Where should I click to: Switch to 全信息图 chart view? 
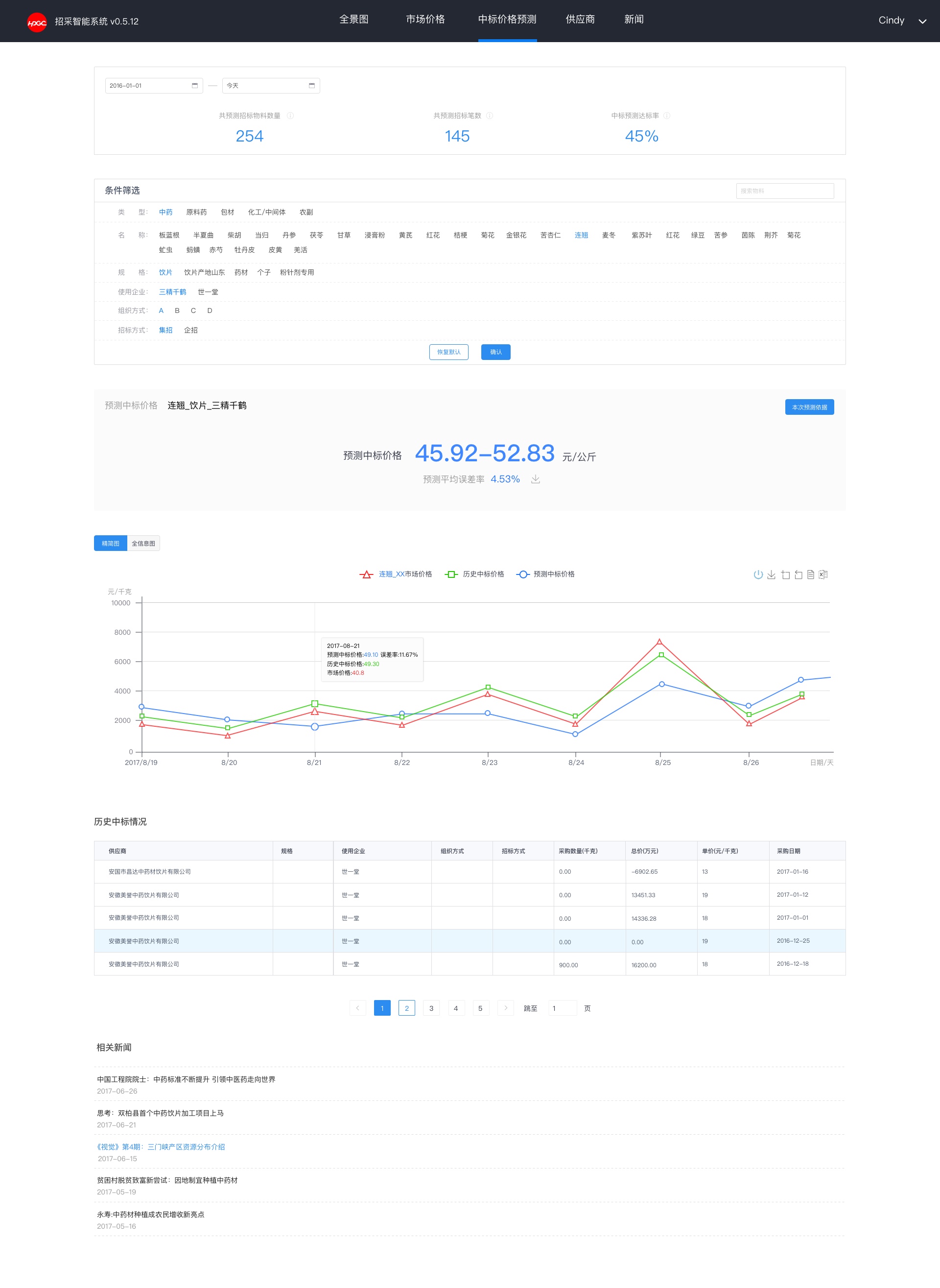[143, 544]
